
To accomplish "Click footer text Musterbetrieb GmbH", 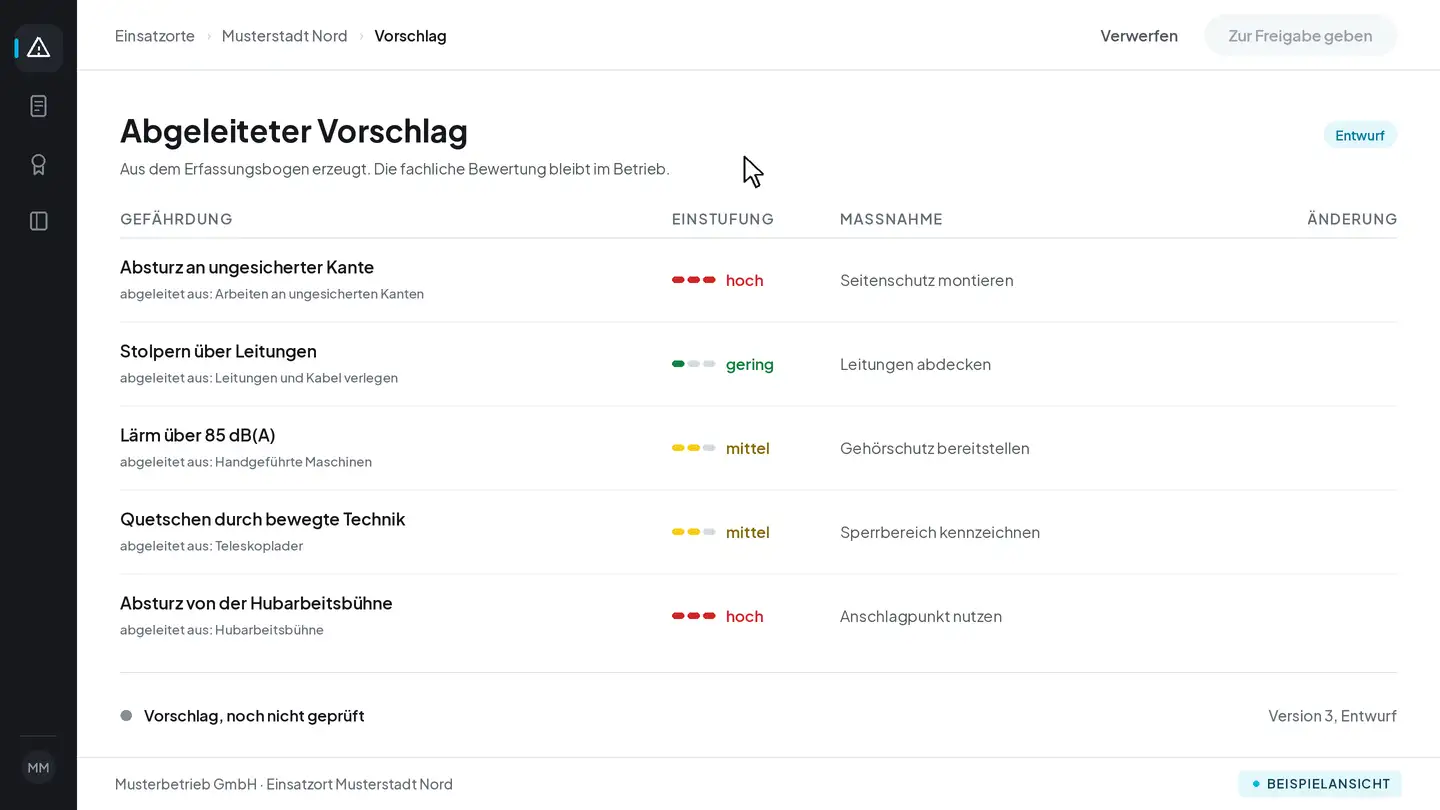I will pos(186,784).
